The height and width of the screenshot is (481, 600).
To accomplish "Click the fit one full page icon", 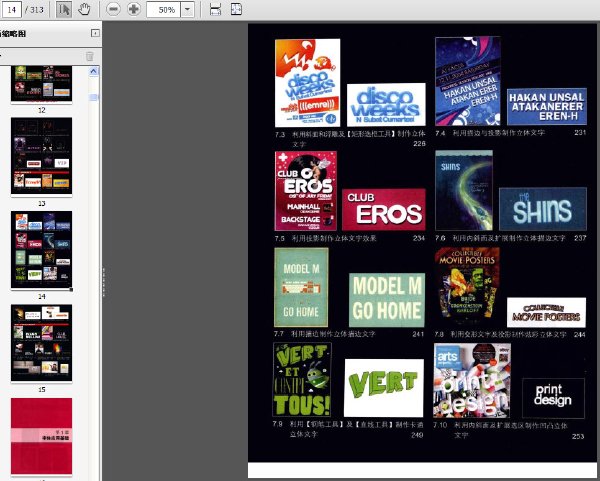I will coord(236,9).
